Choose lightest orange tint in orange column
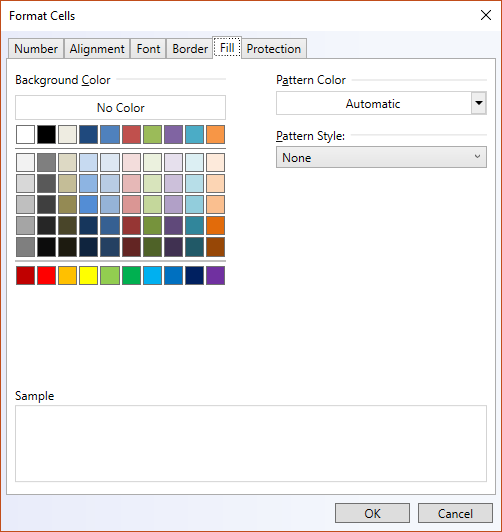The height and width of the screenshot is (532, 502). [215, 162]
